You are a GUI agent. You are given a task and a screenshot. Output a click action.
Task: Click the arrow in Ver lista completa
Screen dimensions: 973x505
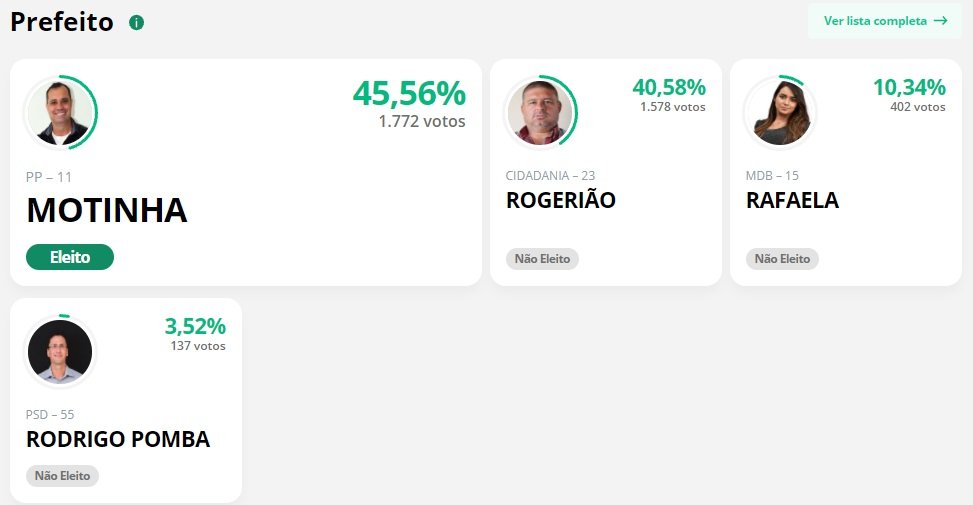click(x=940, y=21)
